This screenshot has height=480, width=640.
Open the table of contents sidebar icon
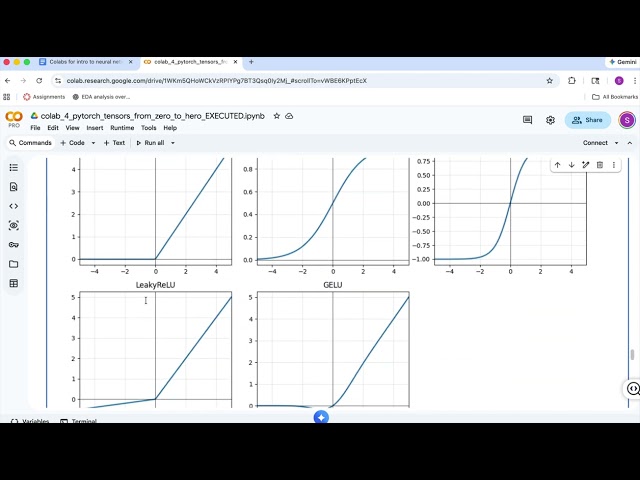point(13,167)
